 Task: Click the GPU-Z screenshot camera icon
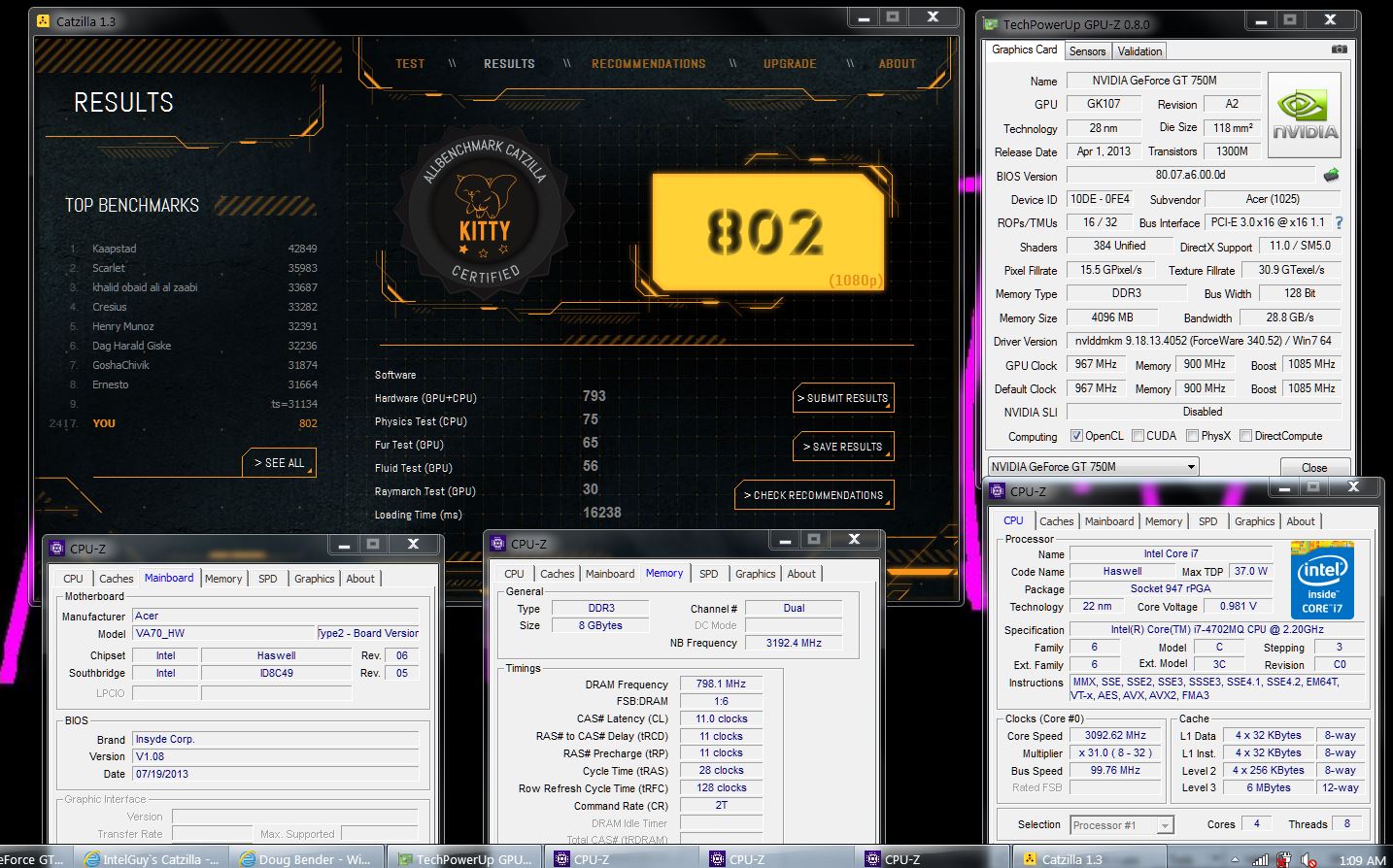pos(1339,50)
